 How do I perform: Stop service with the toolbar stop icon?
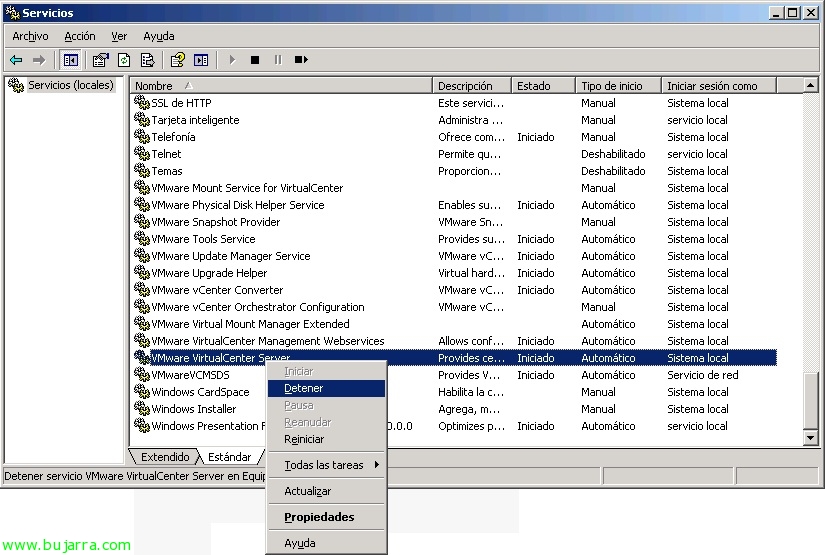[x=255, y=60]
